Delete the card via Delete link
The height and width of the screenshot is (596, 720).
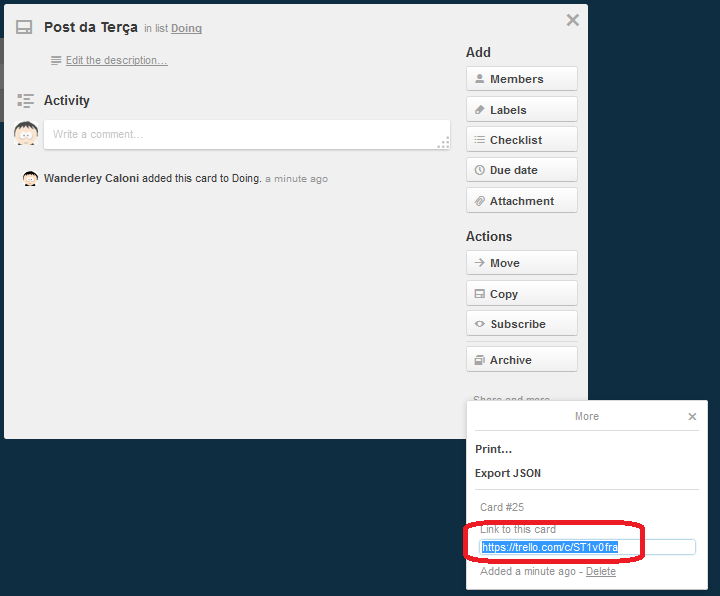(601, 571)
